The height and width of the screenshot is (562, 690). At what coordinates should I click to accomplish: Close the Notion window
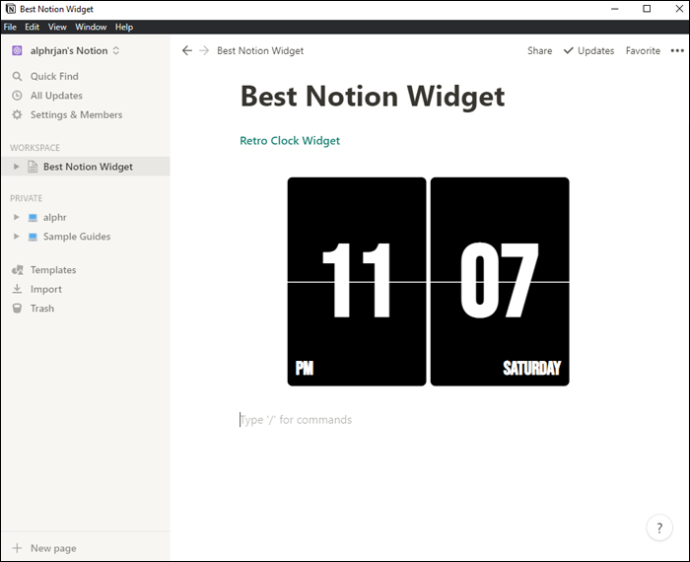point(679,9)
